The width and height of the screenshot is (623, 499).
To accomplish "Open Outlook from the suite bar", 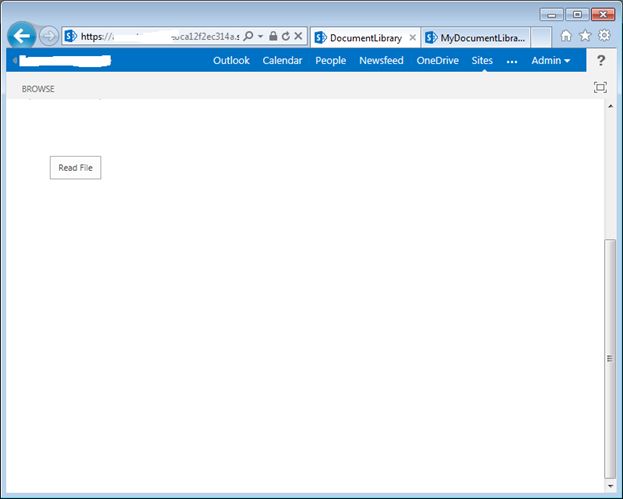I will (231, 60).
